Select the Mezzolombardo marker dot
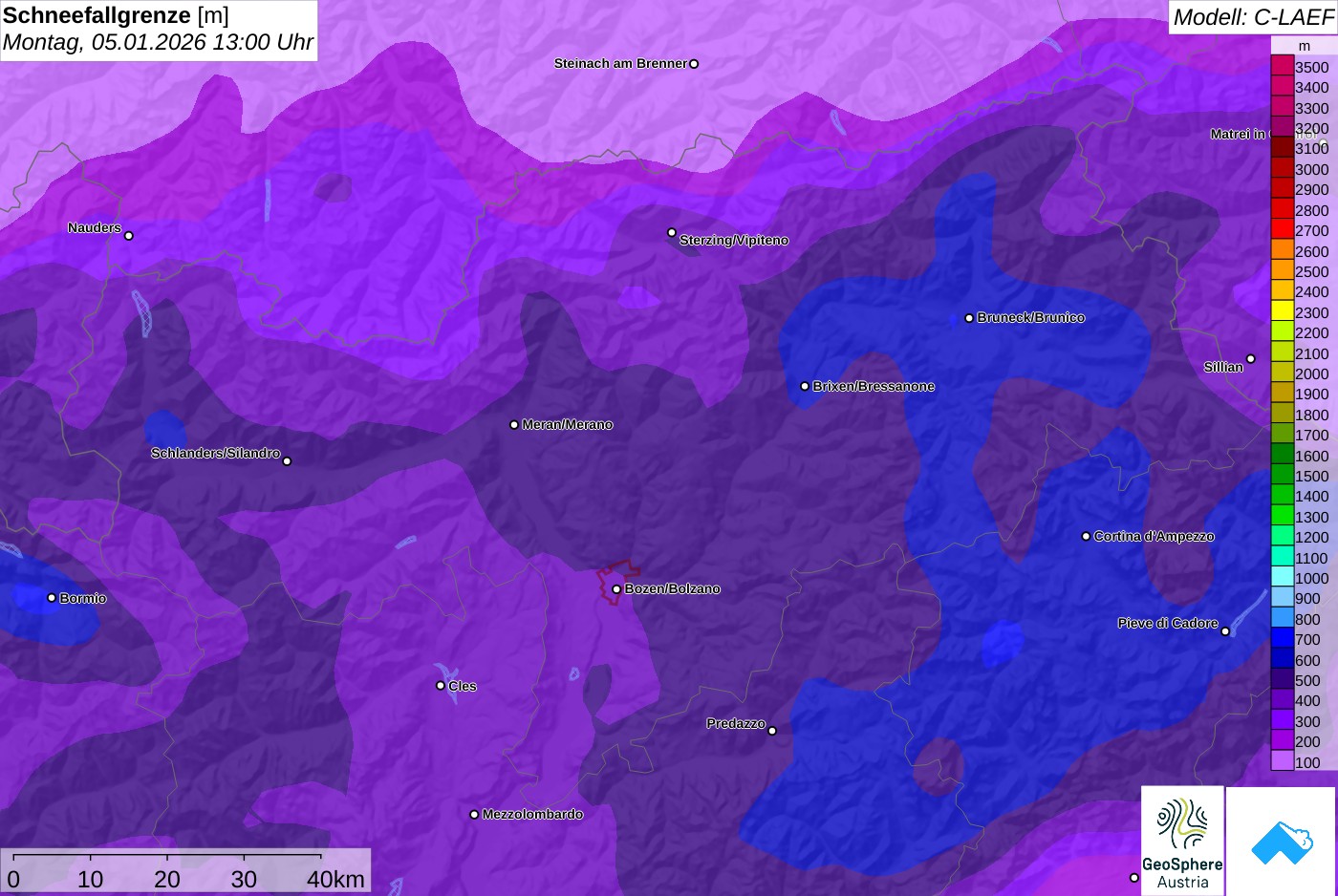The height and width of the screenshot is (896, 1338). (474, 815)
